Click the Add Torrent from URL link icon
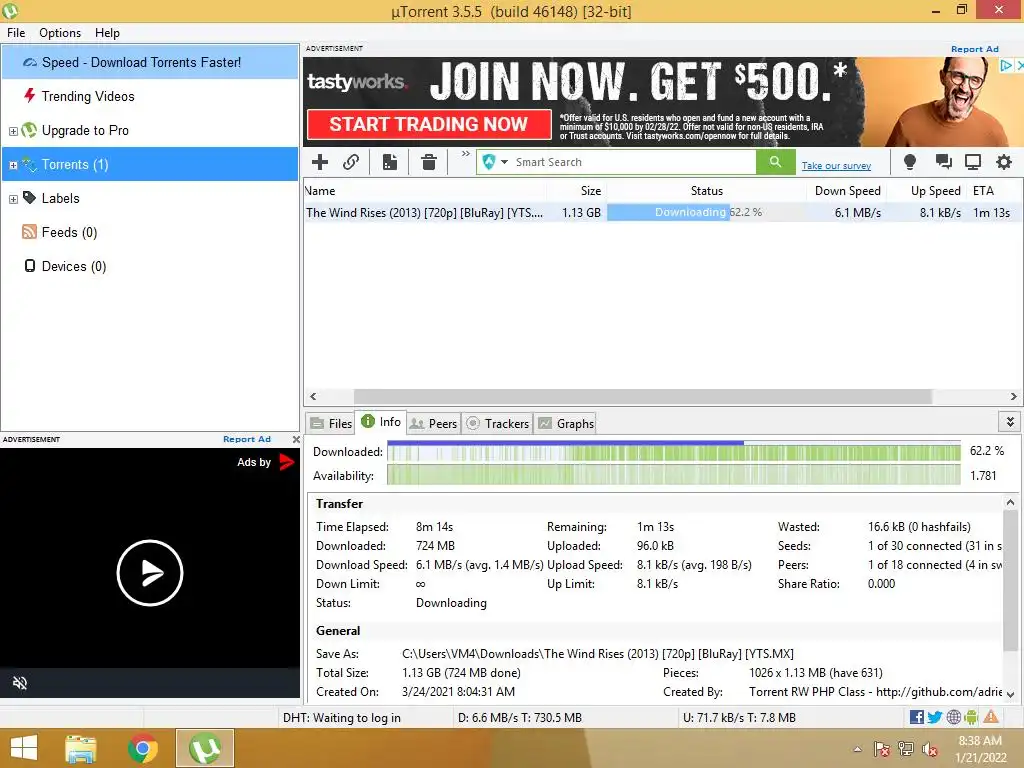The height and width of the screenshot is (768, 1024). point(351,162)
